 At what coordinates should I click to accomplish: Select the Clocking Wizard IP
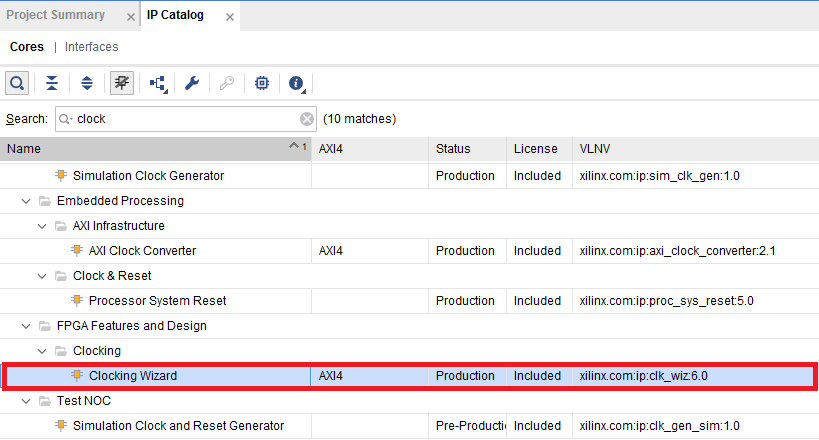pyautogui.click(x=133, y=376)
